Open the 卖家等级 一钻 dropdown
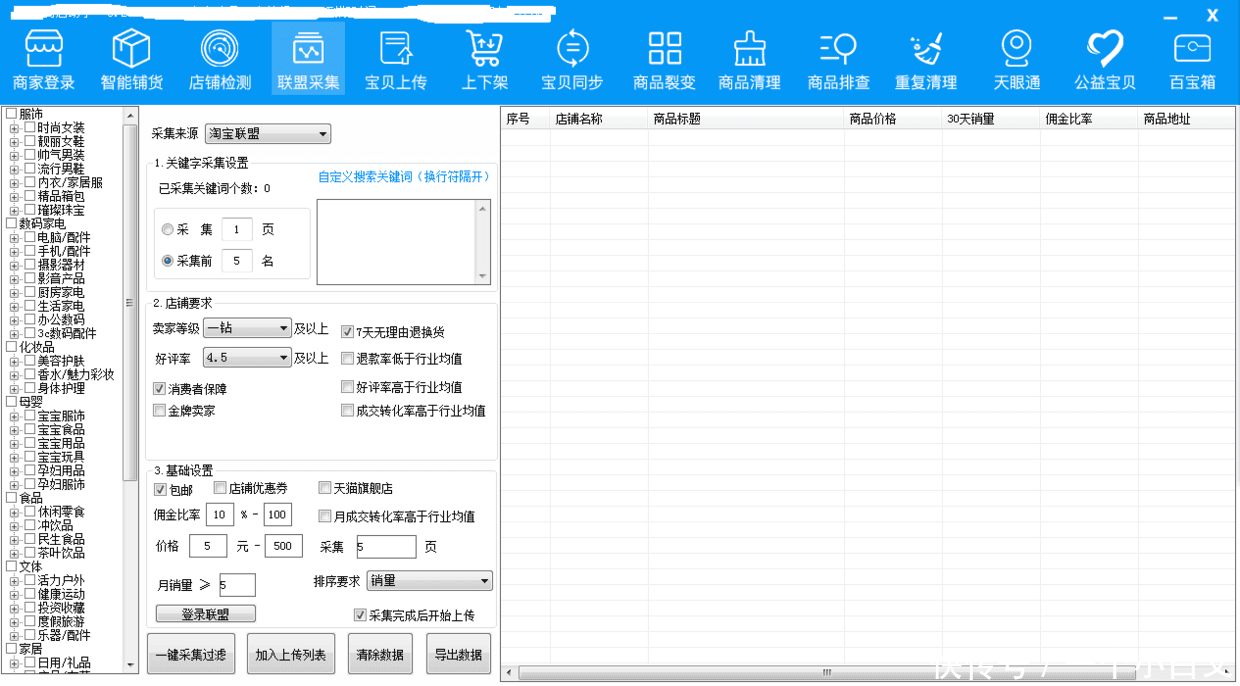This screenshot has height=686, width=1240. (247, 328)
